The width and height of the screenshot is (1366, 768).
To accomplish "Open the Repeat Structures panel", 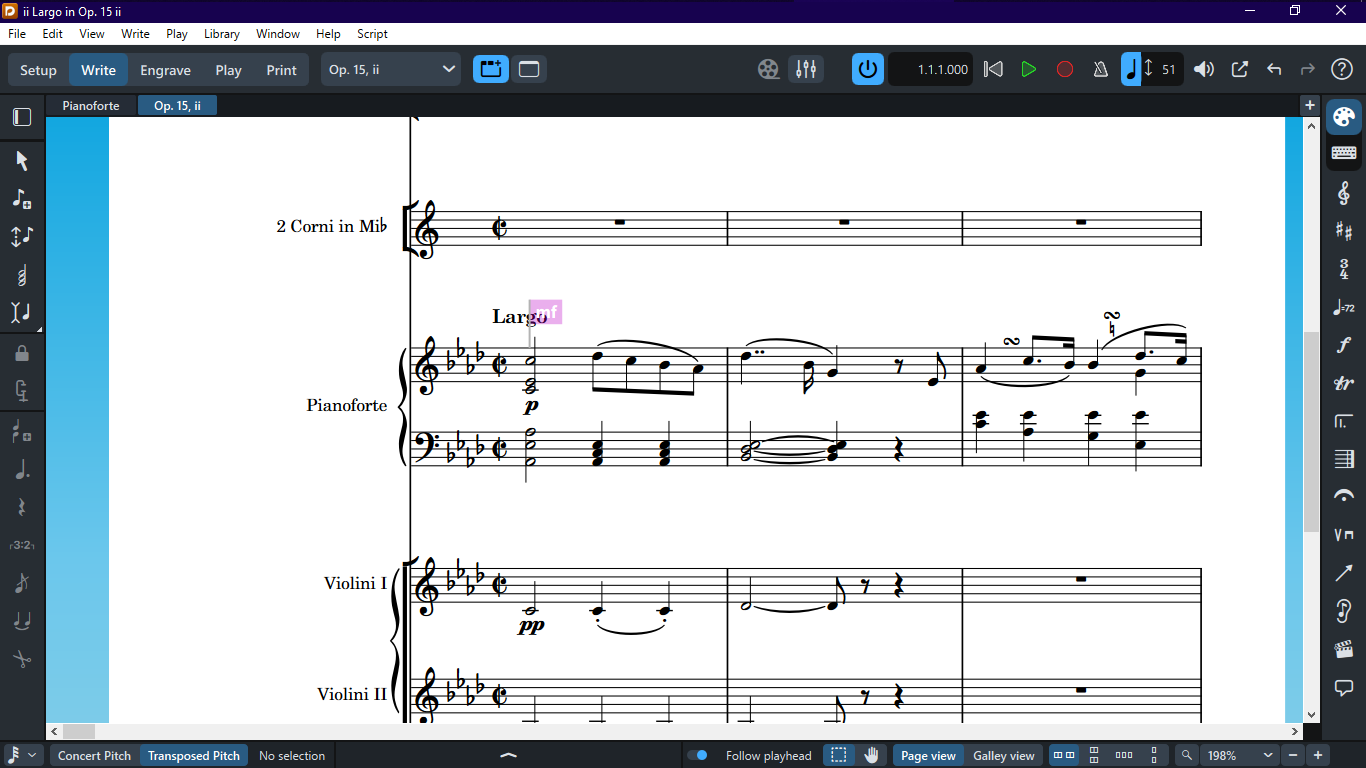I will 1344,421.
